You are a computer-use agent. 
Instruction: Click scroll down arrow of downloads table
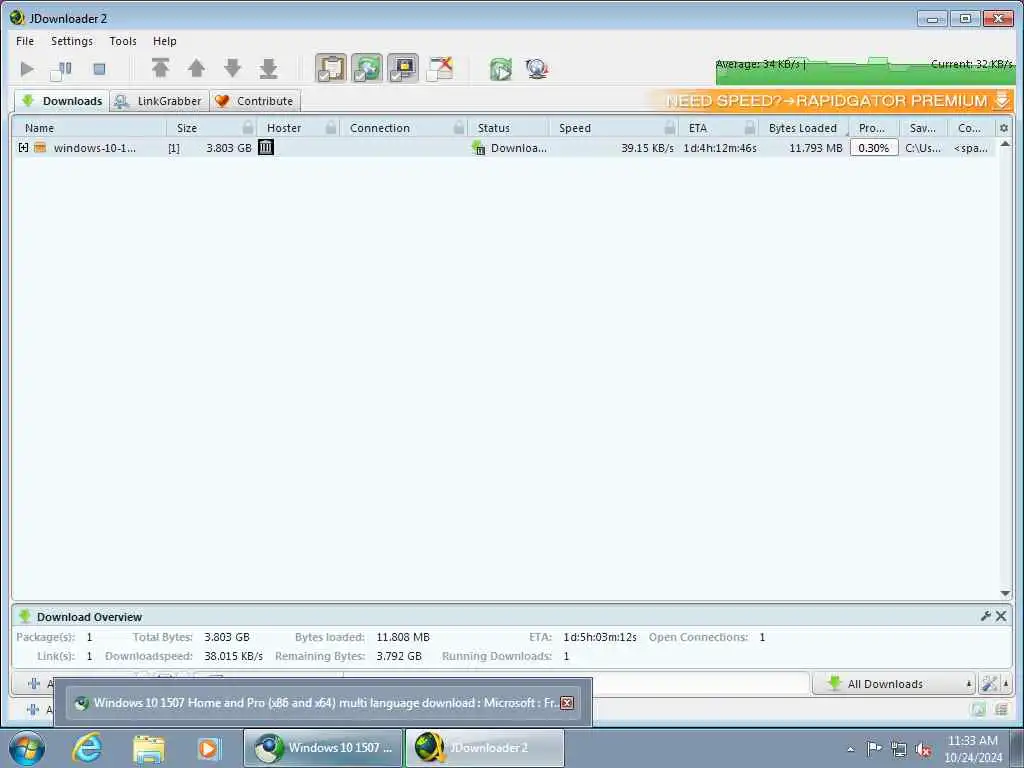tap(1005, 593)
